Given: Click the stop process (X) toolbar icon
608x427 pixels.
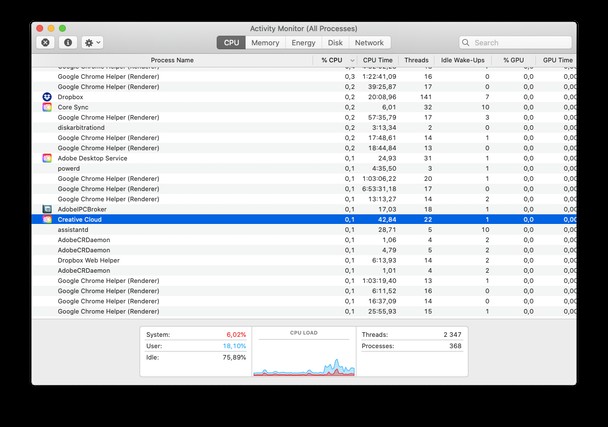Looking at the screenshot, I should click(x=45, y=42).
